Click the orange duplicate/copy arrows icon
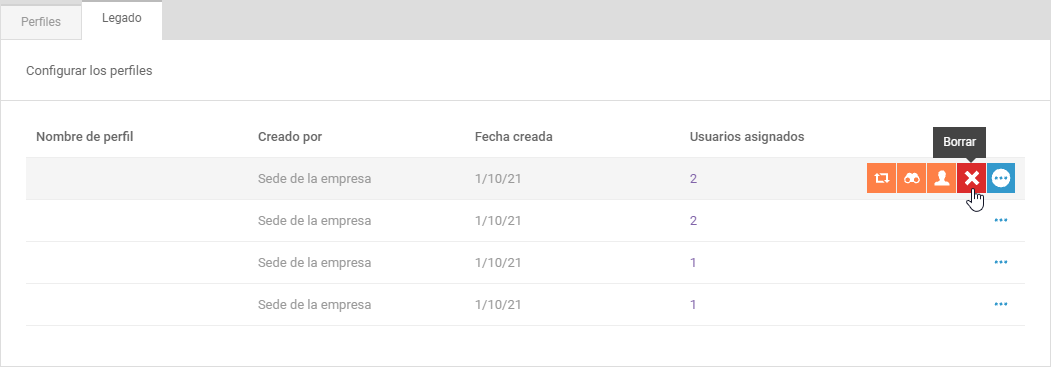Viewport: 1051px width, 367px height. [x=881, y=178]
